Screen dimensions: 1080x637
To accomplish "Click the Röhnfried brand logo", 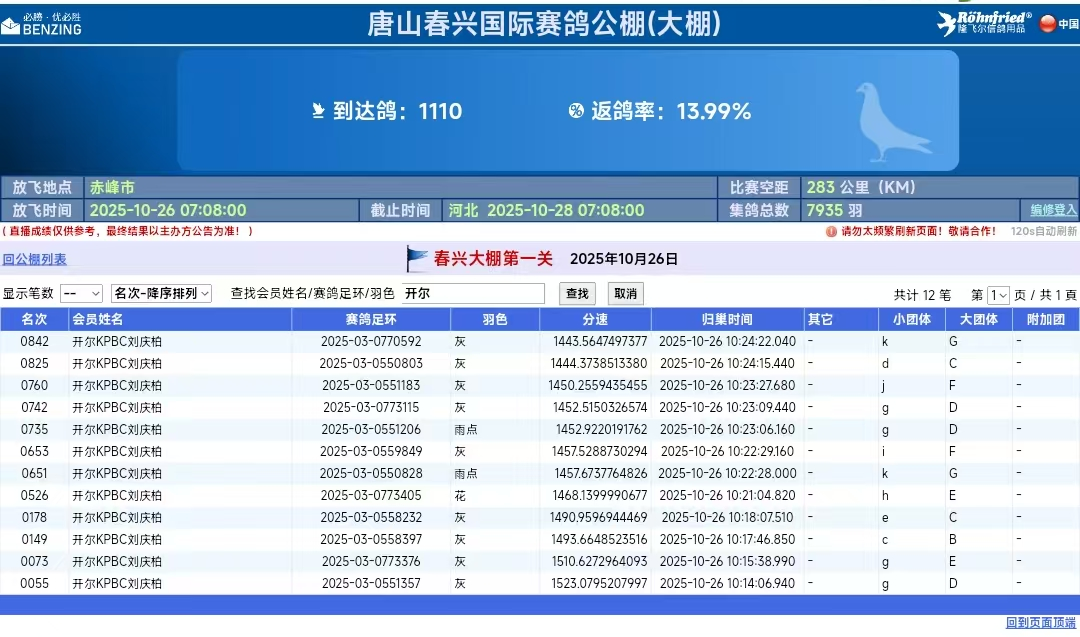I will tap(983, 23).
